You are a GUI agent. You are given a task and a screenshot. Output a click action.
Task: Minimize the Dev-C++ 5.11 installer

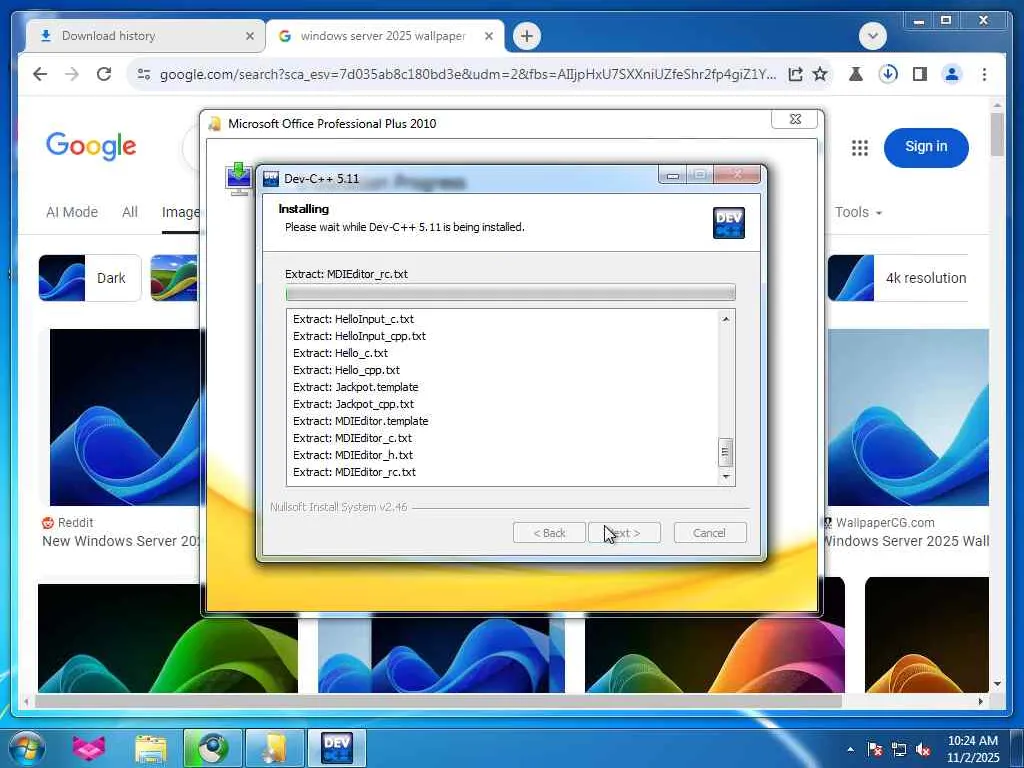673,175
